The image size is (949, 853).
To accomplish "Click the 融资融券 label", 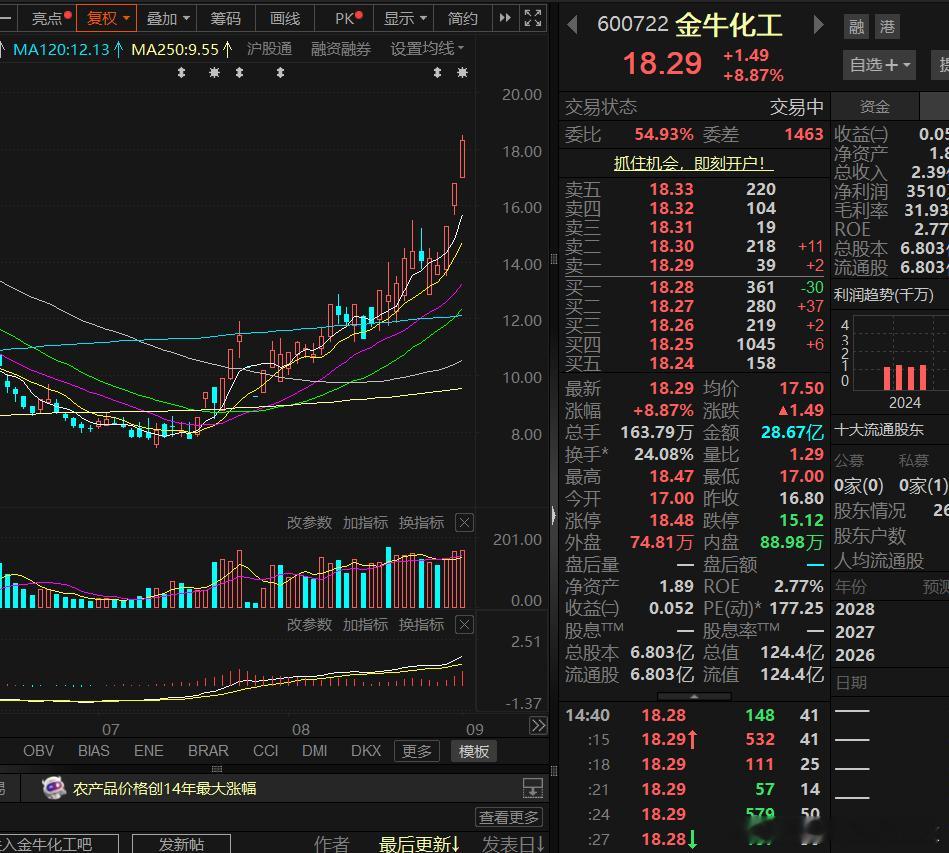I will [340, 49].
